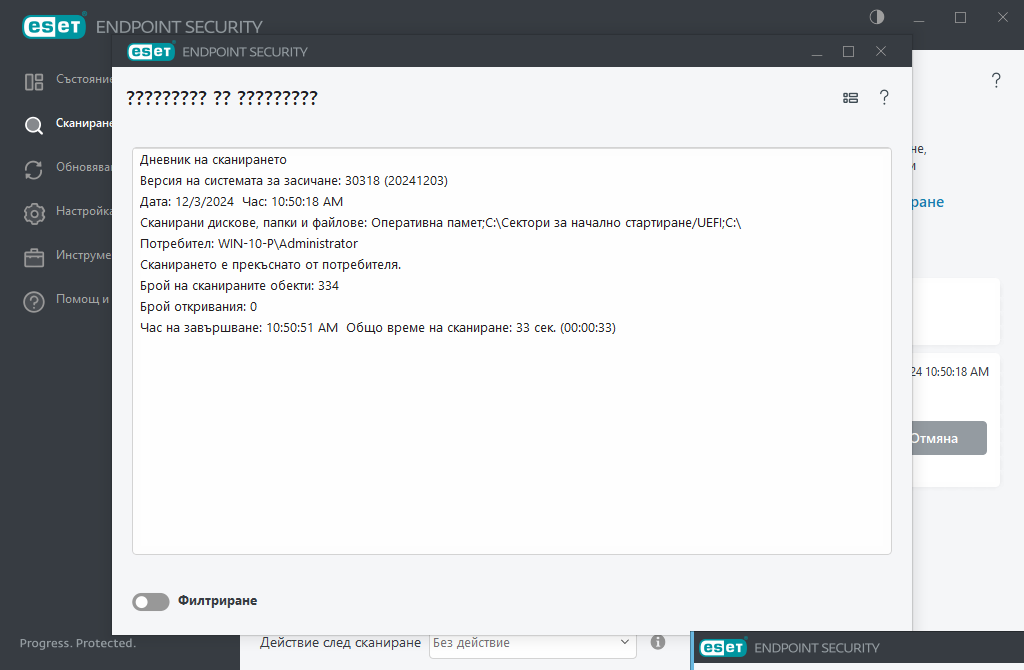Viewport: 1024px width, 670px height.
Task: Click the Инструменти briefcase icon
Action: pyautogui.click(x=34, y=258)
